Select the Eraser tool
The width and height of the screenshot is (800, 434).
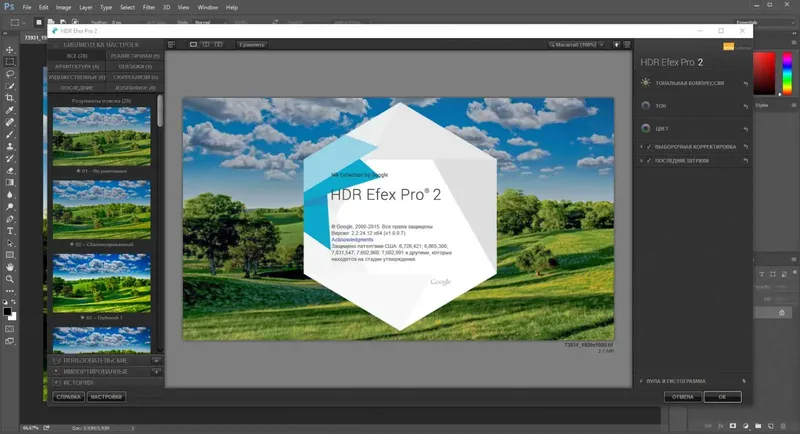tap(10, 171)
